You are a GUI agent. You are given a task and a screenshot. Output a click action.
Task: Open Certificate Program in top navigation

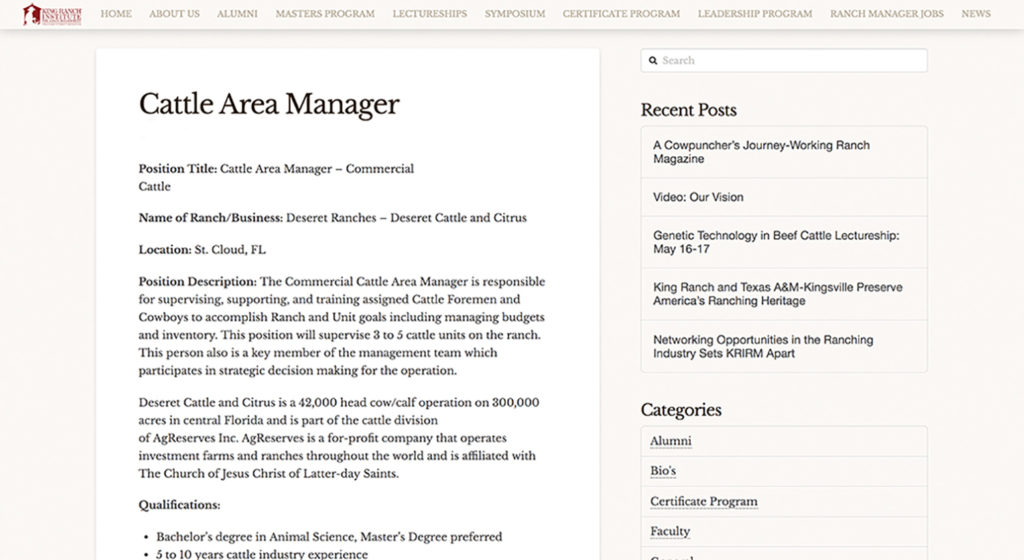(x=621, y=14)
